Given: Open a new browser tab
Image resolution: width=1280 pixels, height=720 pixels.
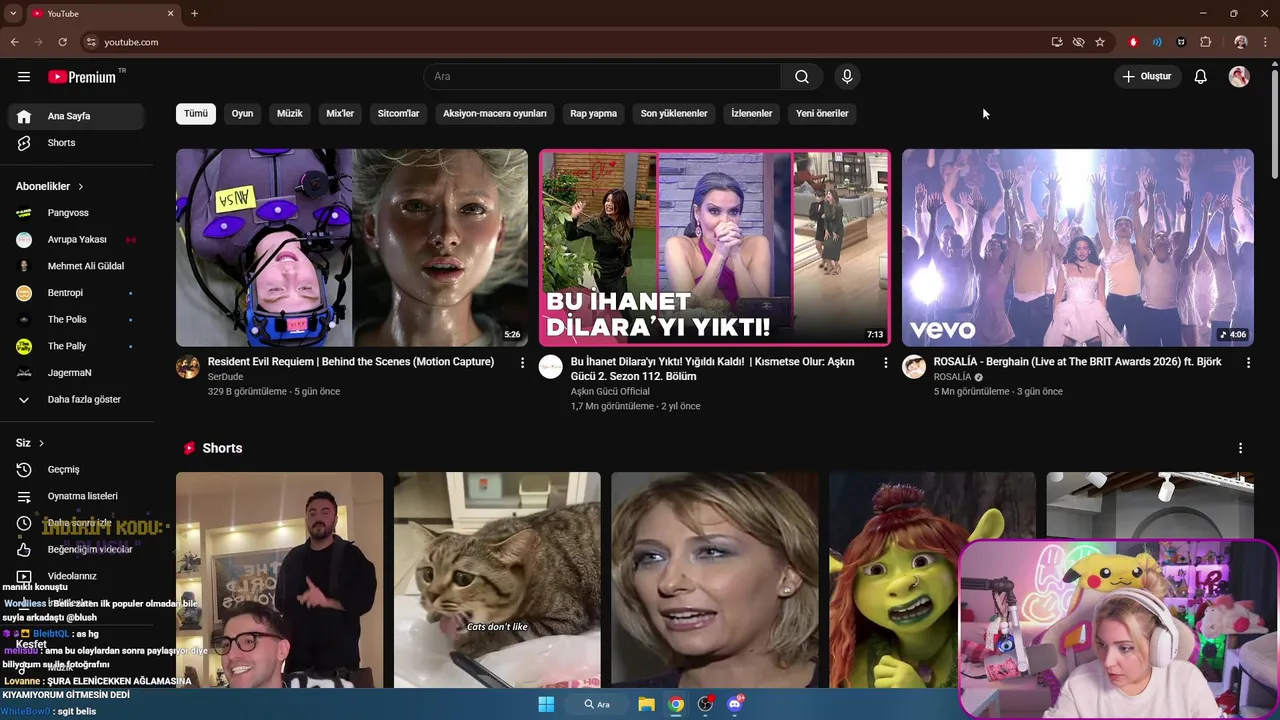Looking at the screenshot, I should (x=194, y=13).
